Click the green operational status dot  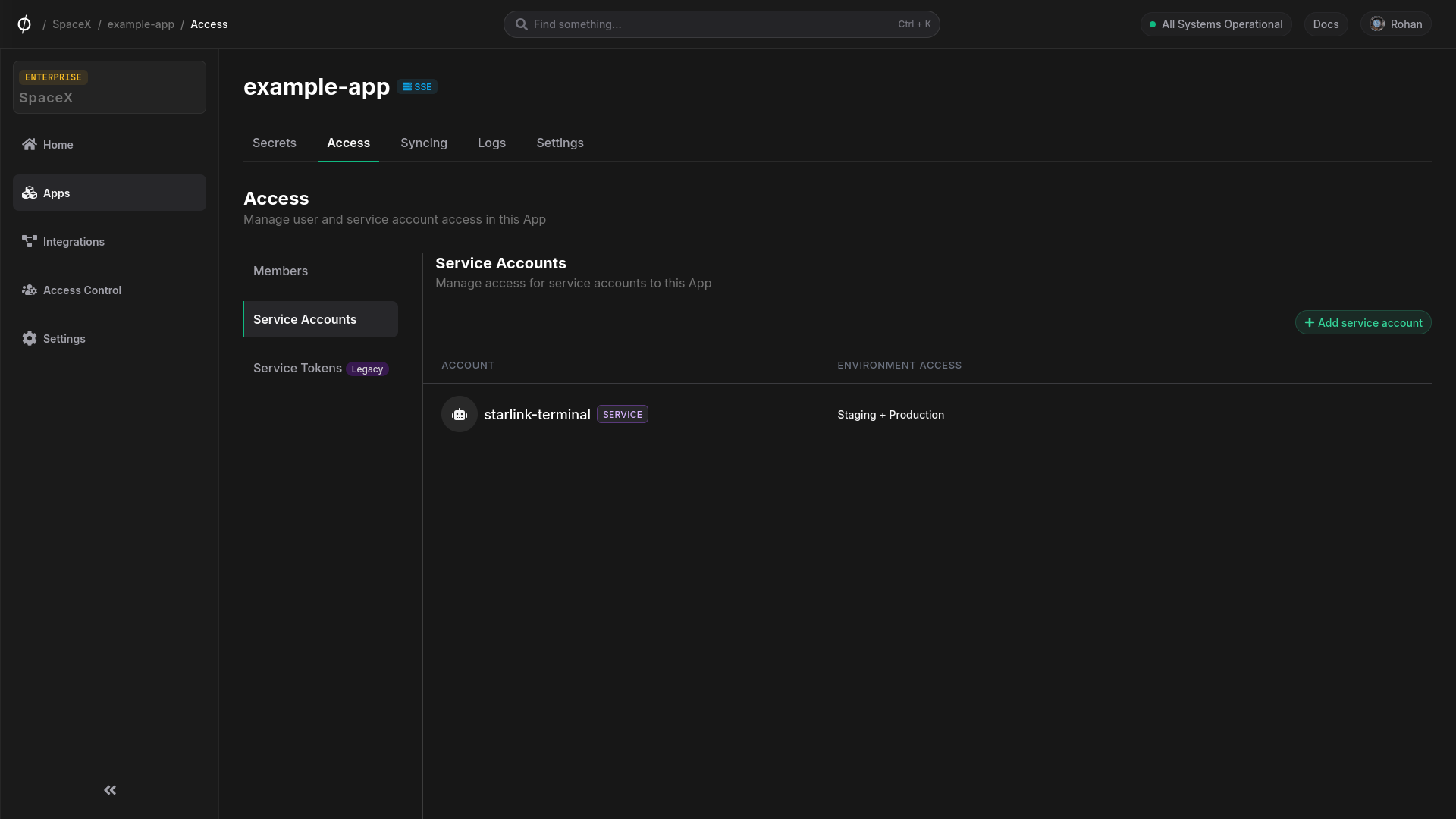[1153, 24]
